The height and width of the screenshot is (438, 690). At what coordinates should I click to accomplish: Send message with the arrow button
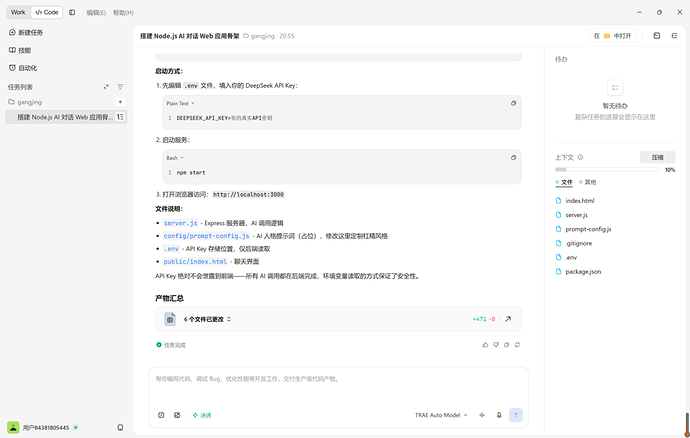pyautogui.click(x=516, y=415)
